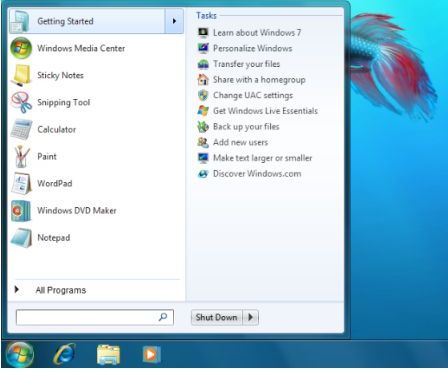
Task: Open Personalize Windows task link
Action: tap(253, 48)
